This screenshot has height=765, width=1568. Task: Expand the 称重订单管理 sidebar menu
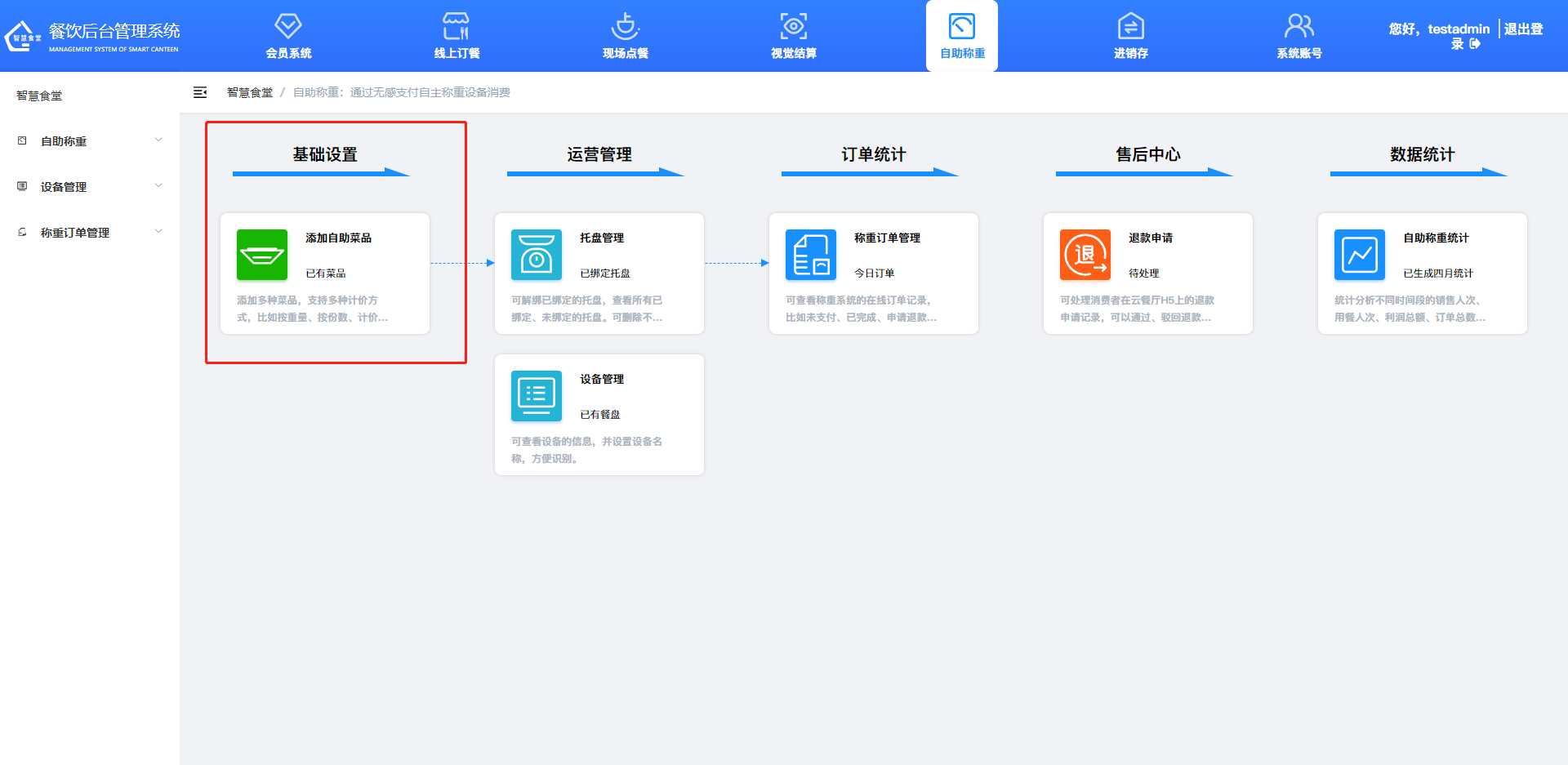[x=90, y=233]
